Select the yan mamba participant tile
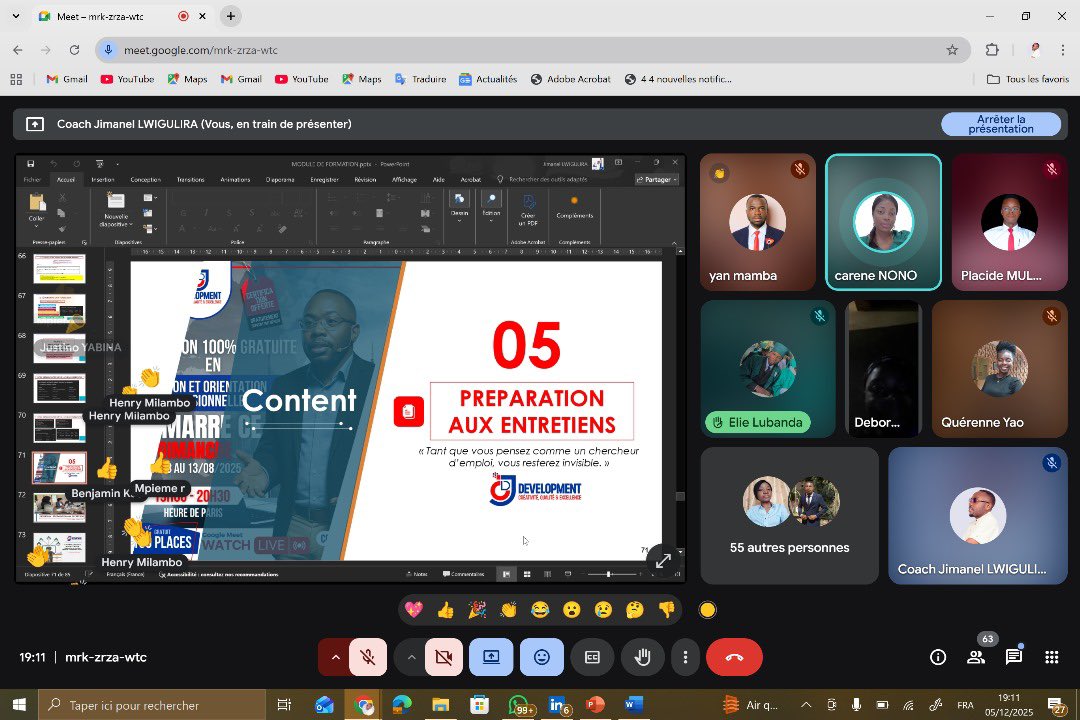Viewport: 1080px width, 720px height. 758,222
